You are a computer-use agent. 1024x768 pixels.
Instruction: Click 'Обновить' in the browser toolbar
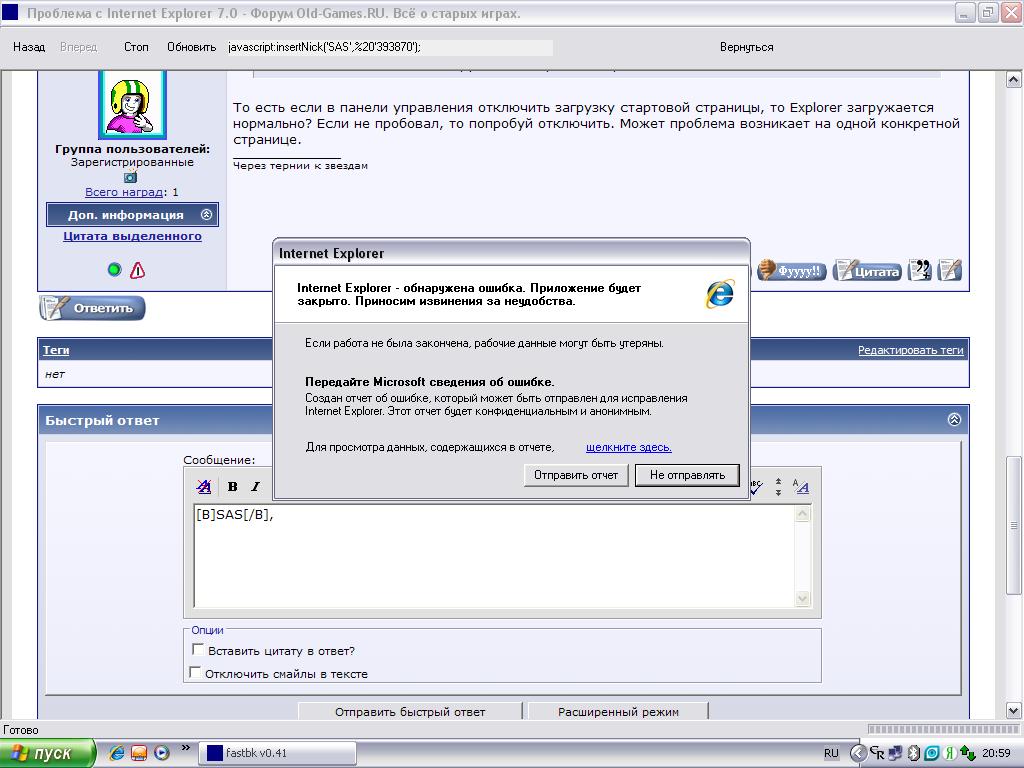click(191, 47)
